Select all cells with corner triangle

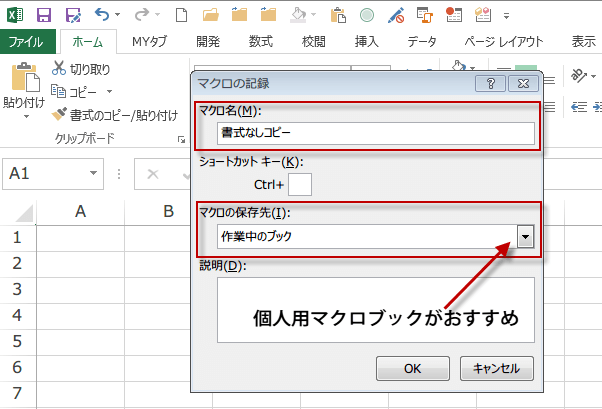coord(25,213)
